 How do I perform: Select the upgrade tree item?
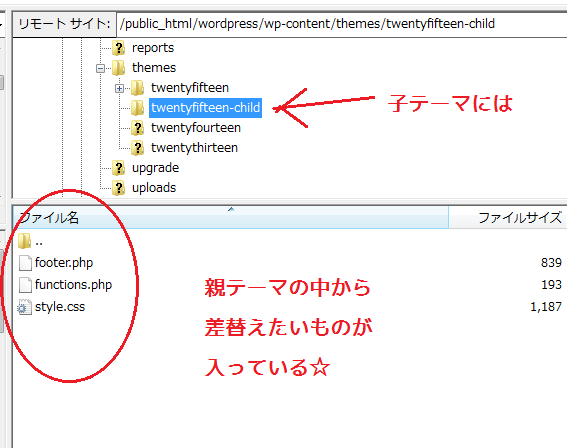click(x=155, y=168)
